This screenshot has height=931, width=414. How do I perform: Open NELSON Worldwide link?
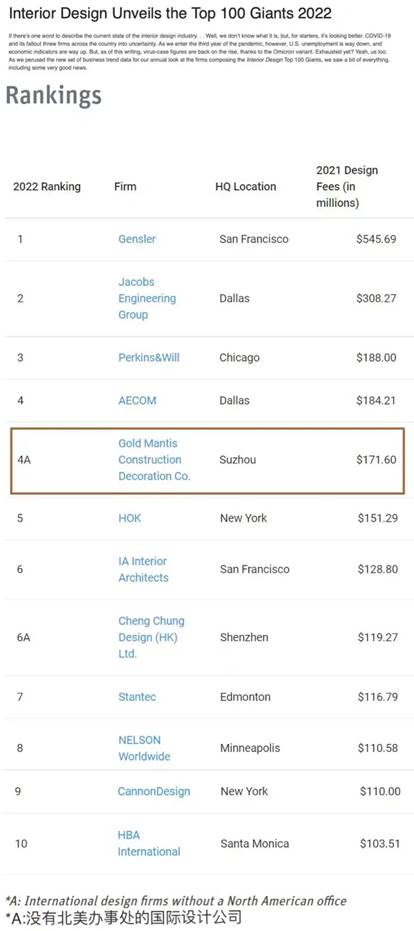[x=144, y=748]
